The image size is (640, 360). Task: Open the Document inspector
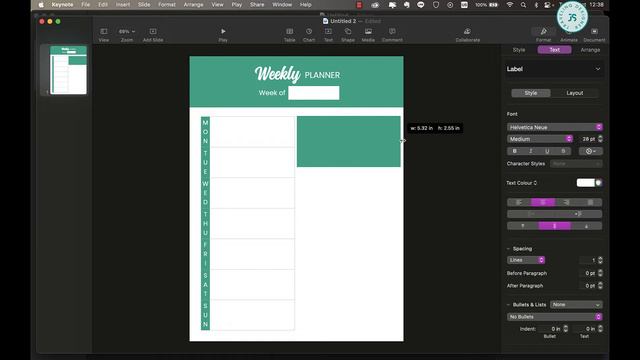point(594,35)
